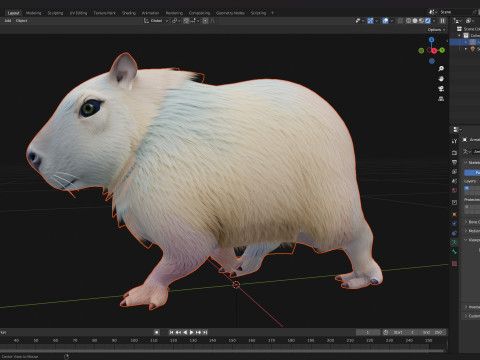The height and width of the screenshot is (360, 480).
Task: Open the viewport shading options dropdown
Action: pyautogui.click(x=434, y=21)
